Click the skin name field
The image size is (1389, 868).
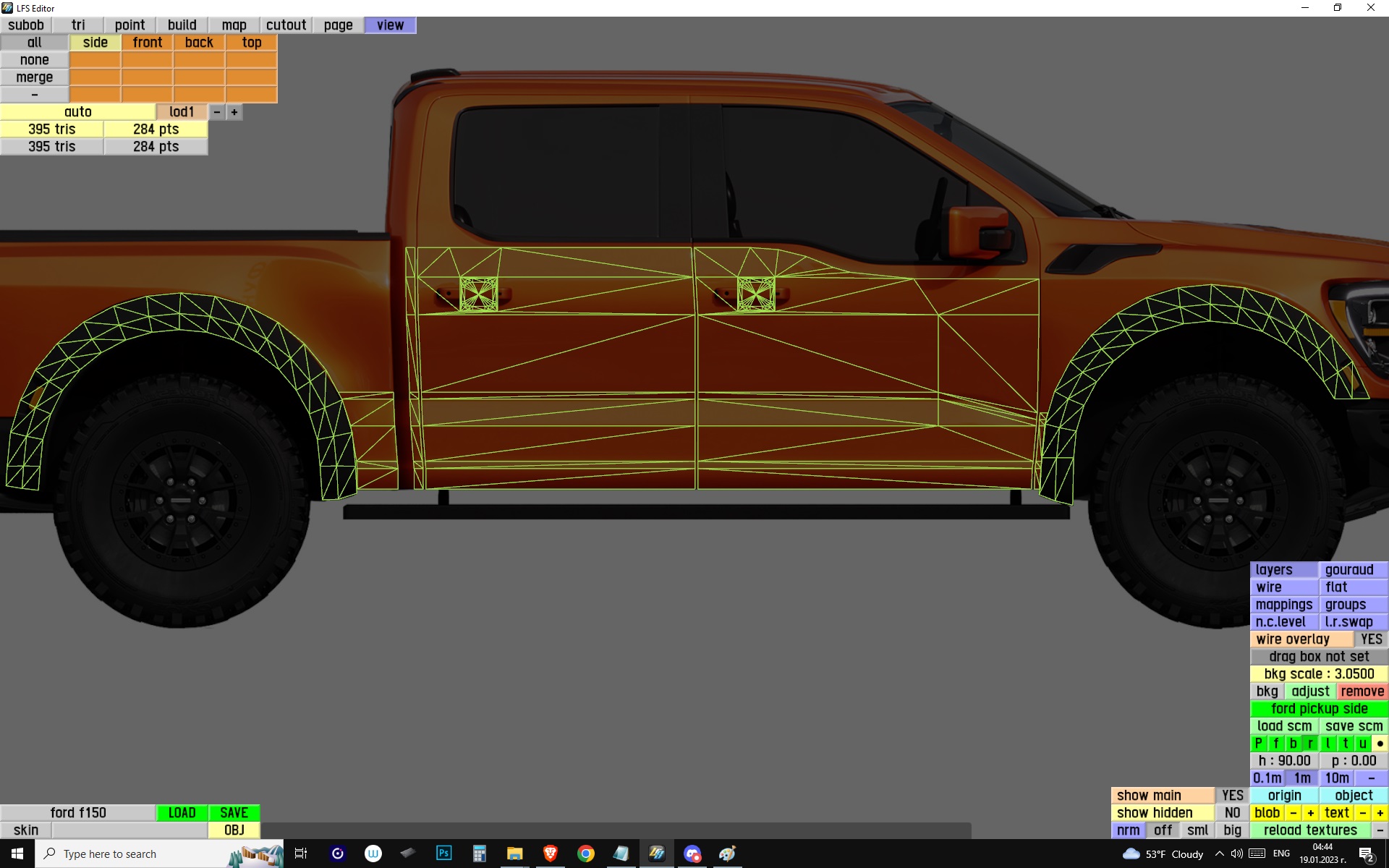point(129,830)
